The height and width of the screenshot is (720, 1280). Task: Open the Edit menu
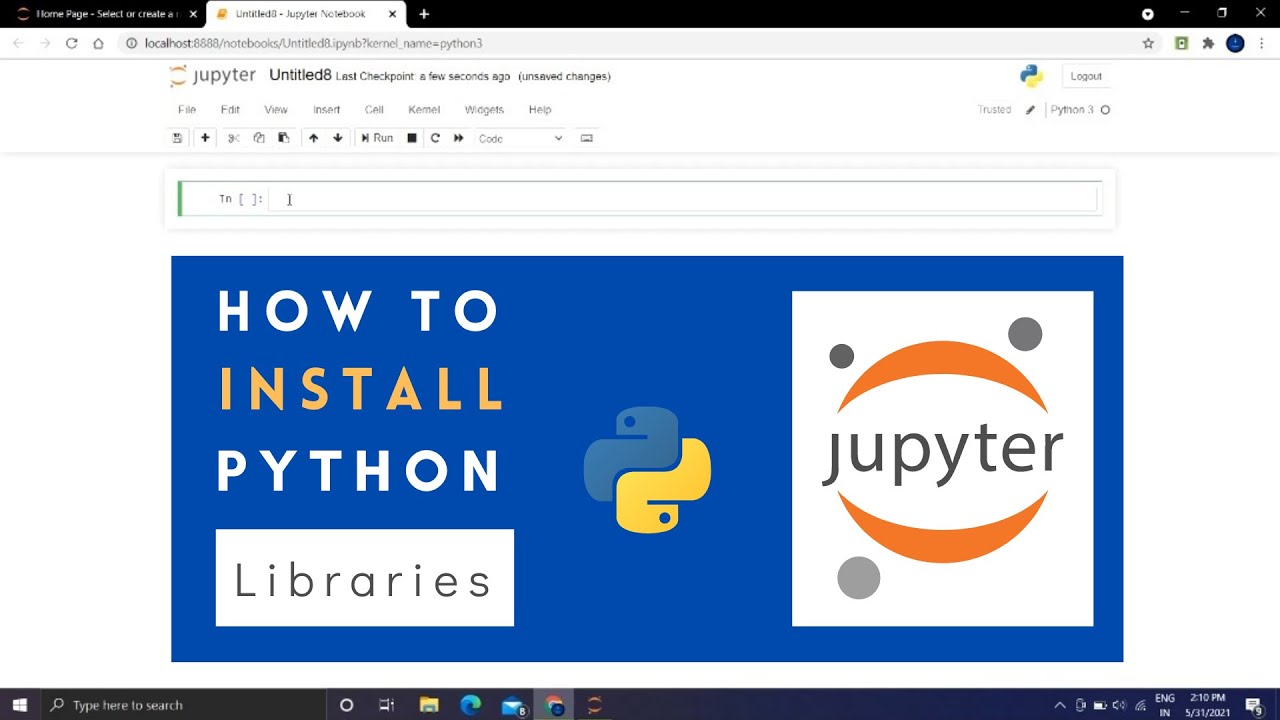[230, 110]
